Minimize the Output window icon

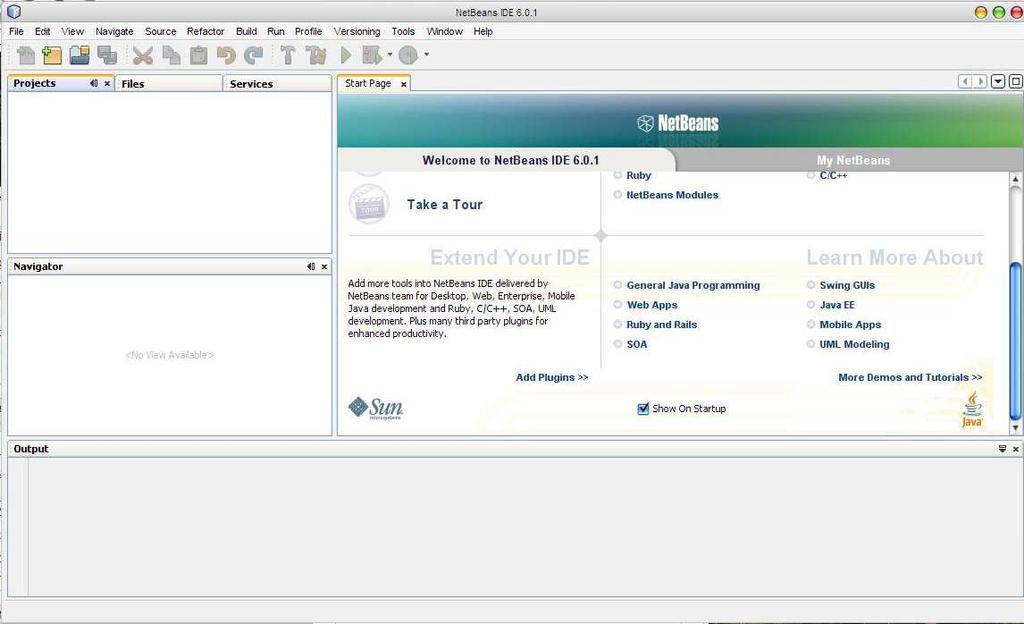(1002, 448)
